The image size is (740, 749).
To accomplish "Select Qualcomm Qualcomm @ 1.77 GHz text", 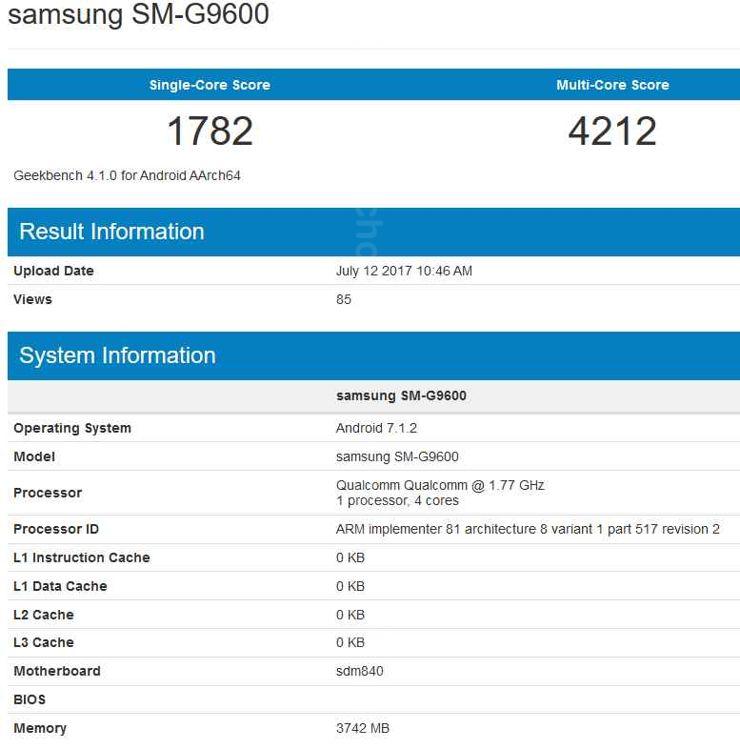I will tap(440, 485).
